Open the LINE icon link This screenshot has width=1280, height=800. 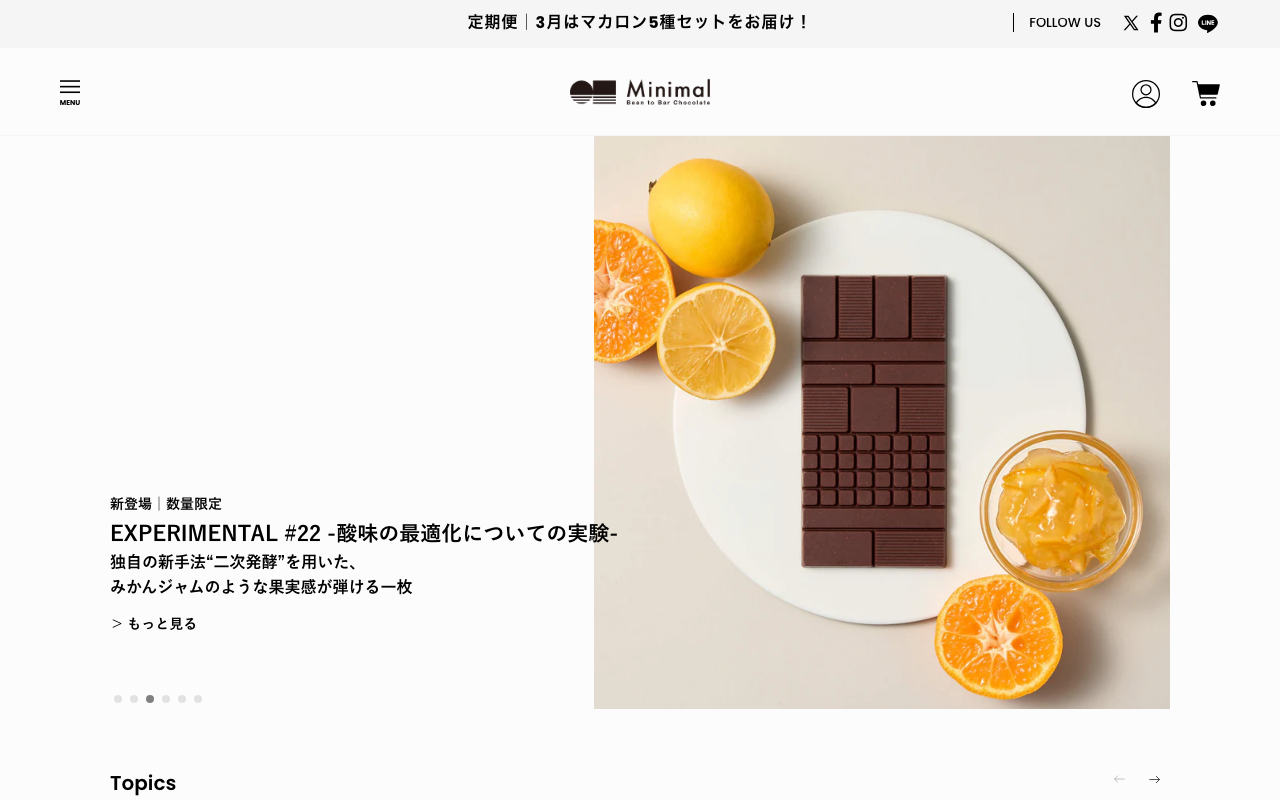pos(1208,23)
